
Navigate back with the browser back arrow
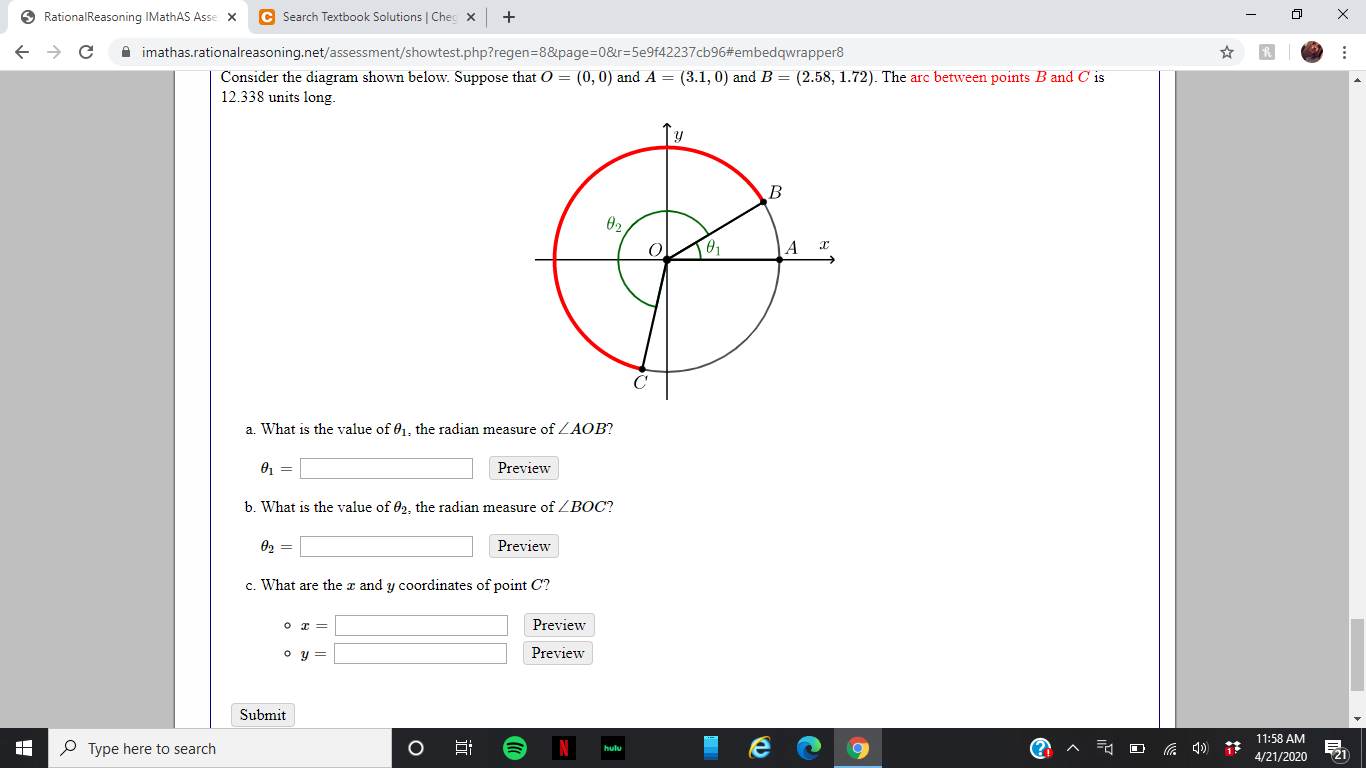(x=20, y=51)
